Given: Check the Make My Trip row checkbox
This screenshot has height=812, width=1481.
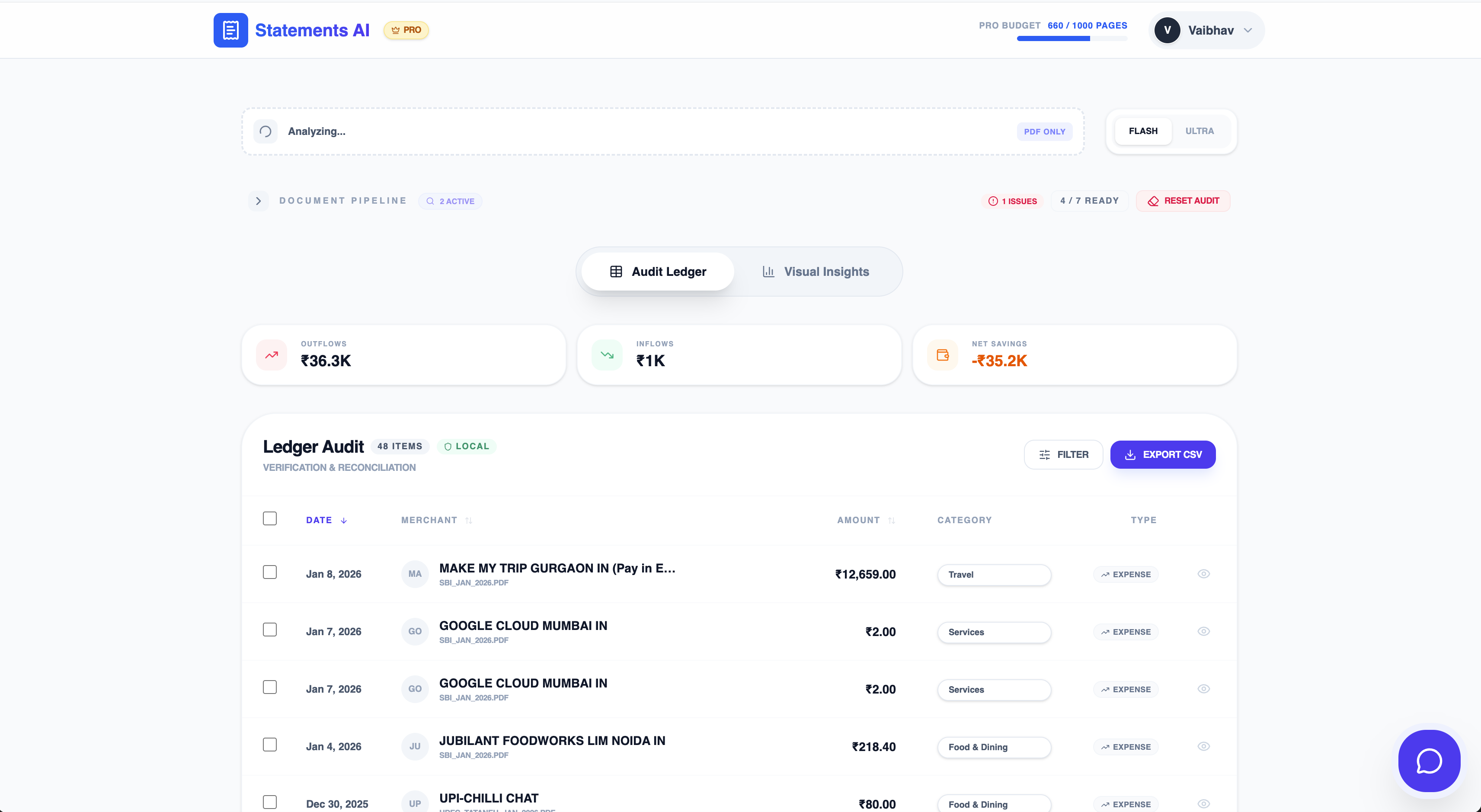Looking at the screenshot, I should tap(270, 572).
